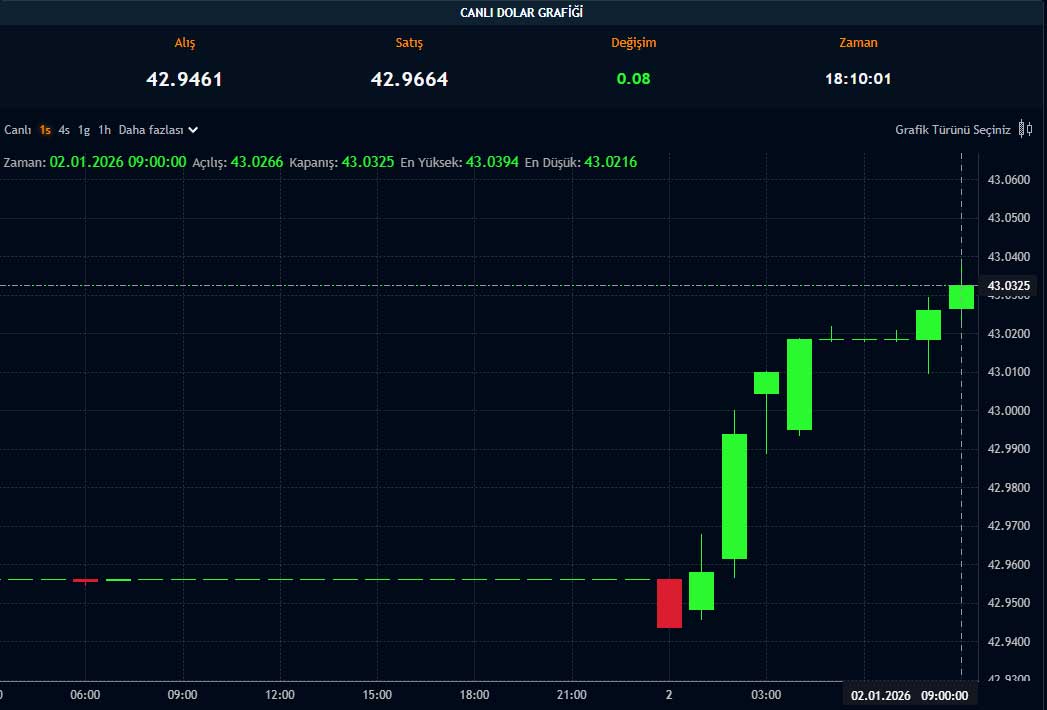Viewport: 1047px width, 710px height.
Task: Click the red candlestick at day 2 start
Action: 669,603
